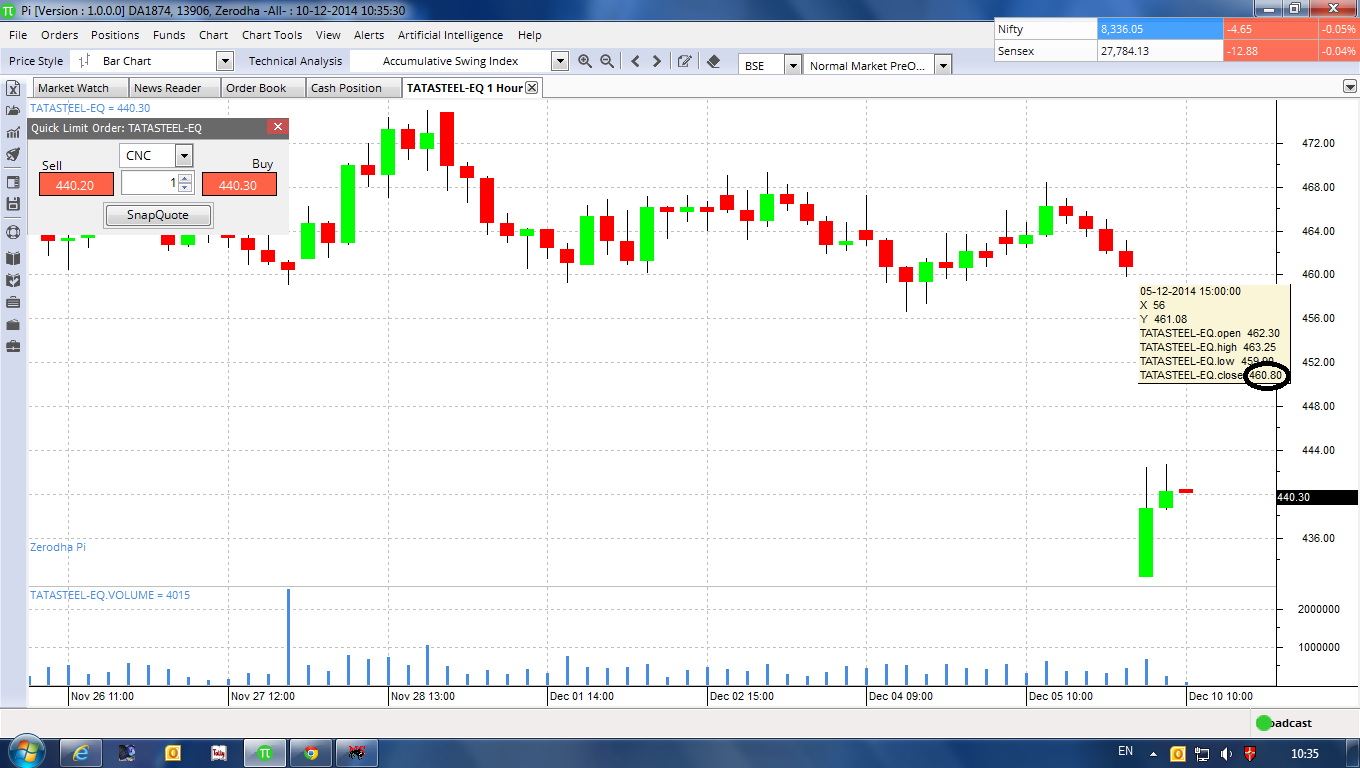Open the Artificial Intelligence menu

(x=451, y=35)
